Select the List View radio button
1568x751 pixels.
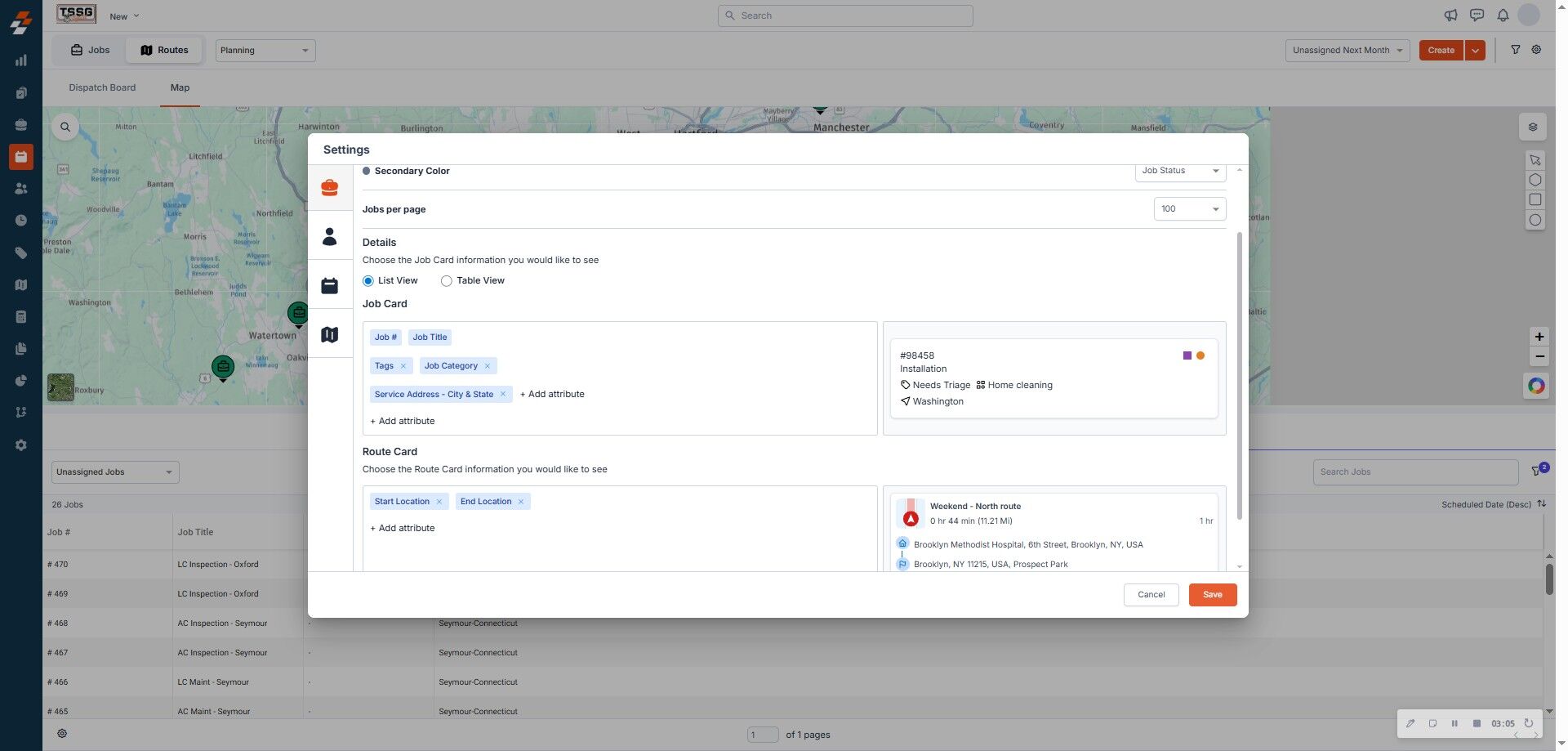[x=368, y=281]
